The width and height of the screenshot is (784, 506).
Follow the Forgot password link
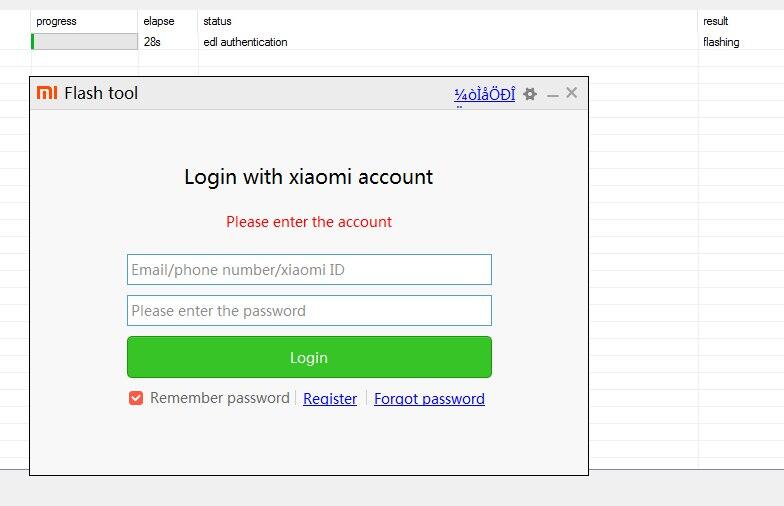(x=429, y=398)
